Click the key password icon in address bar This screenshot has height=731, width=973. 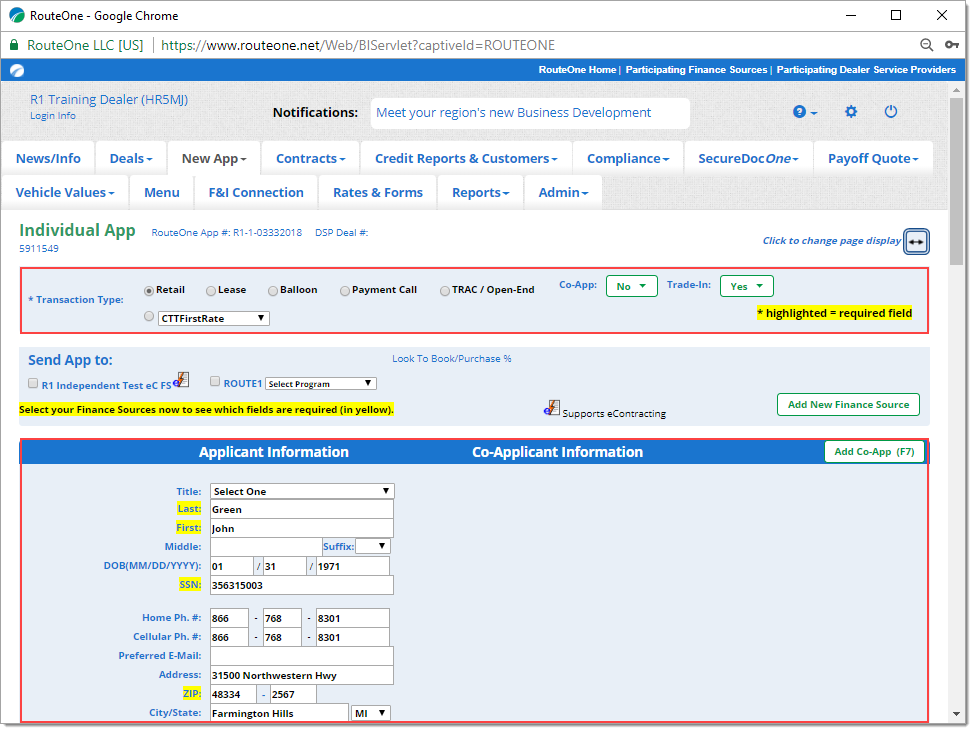coord(952,45)
